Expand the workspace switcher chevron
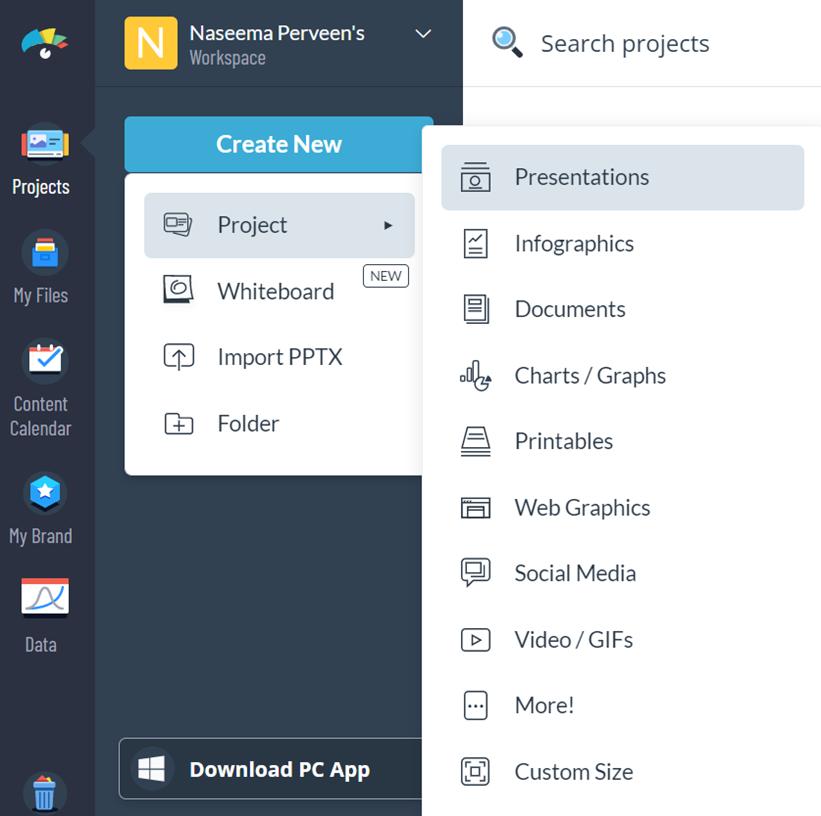The width and height of the screenshot is (821, 816). [x=423, y=34]
